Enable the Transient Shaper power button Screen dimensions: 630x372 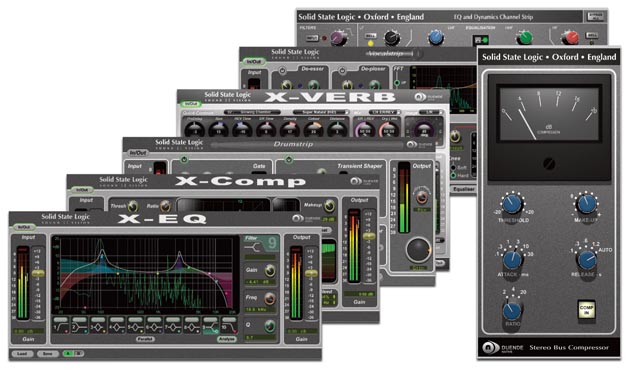288,160
